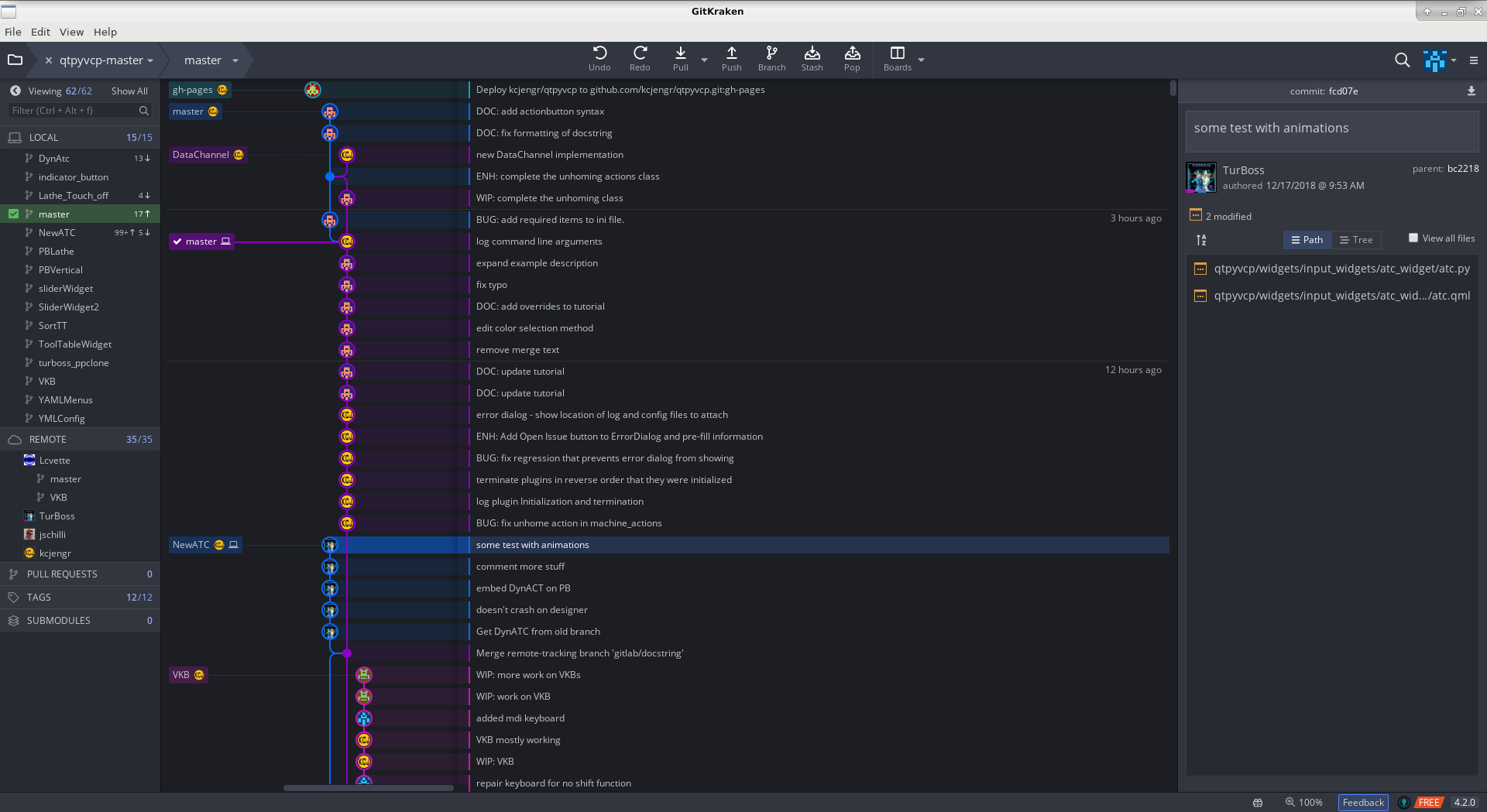Switch file list to Tree view

pos(1356,240)
